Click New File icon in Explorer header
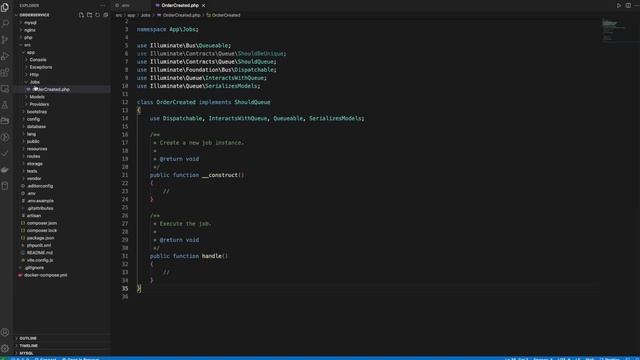The width and height of the screenshot is (640, 360). 81,15
